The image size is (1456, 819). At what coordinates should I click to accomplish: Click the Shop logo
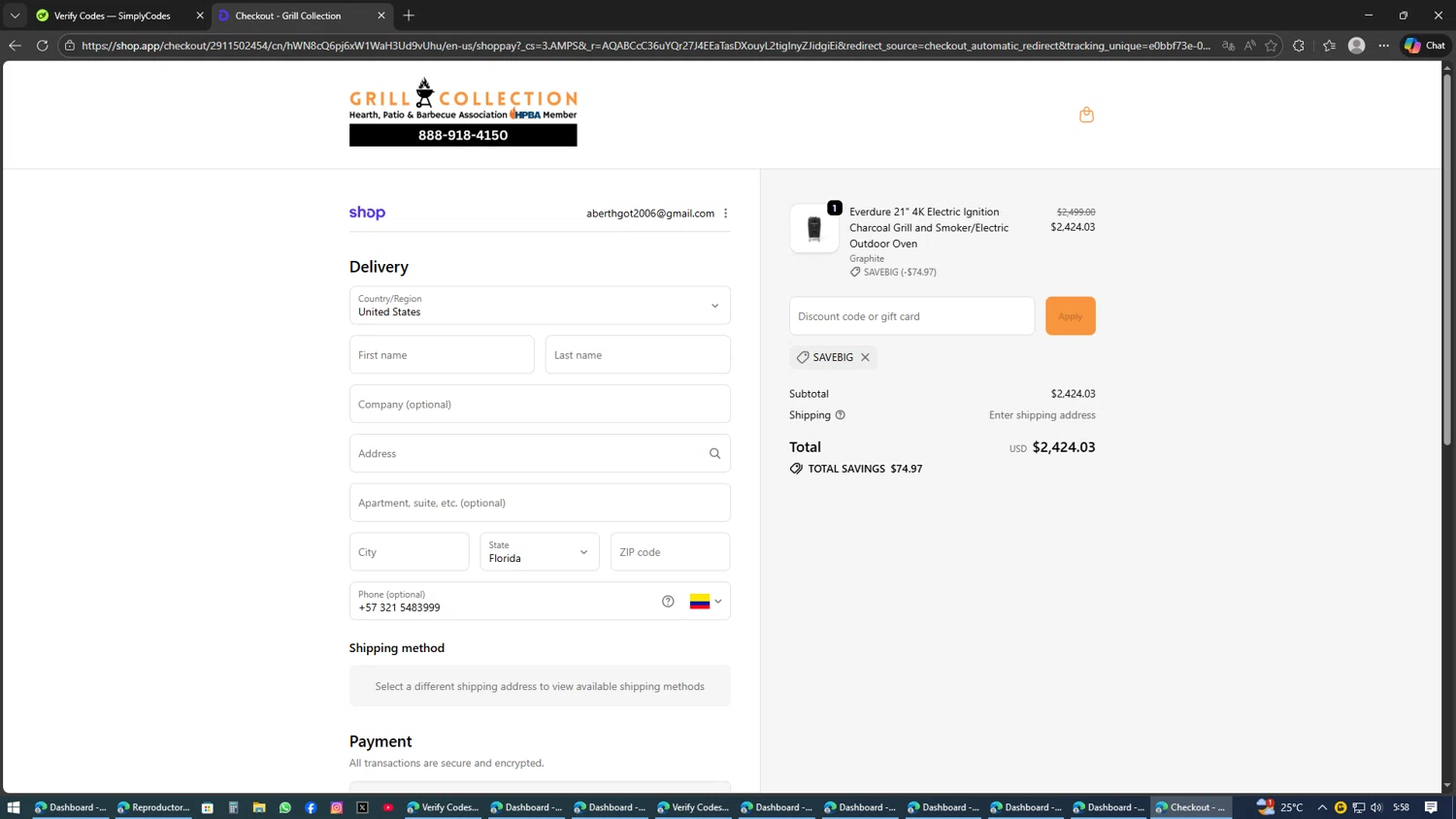[367, 213]
